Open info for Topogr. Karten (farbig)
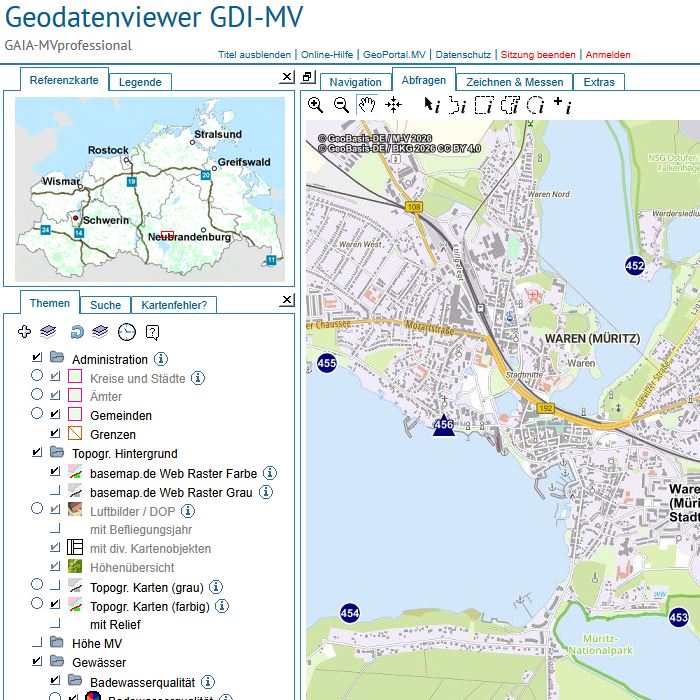 [222, 606]
